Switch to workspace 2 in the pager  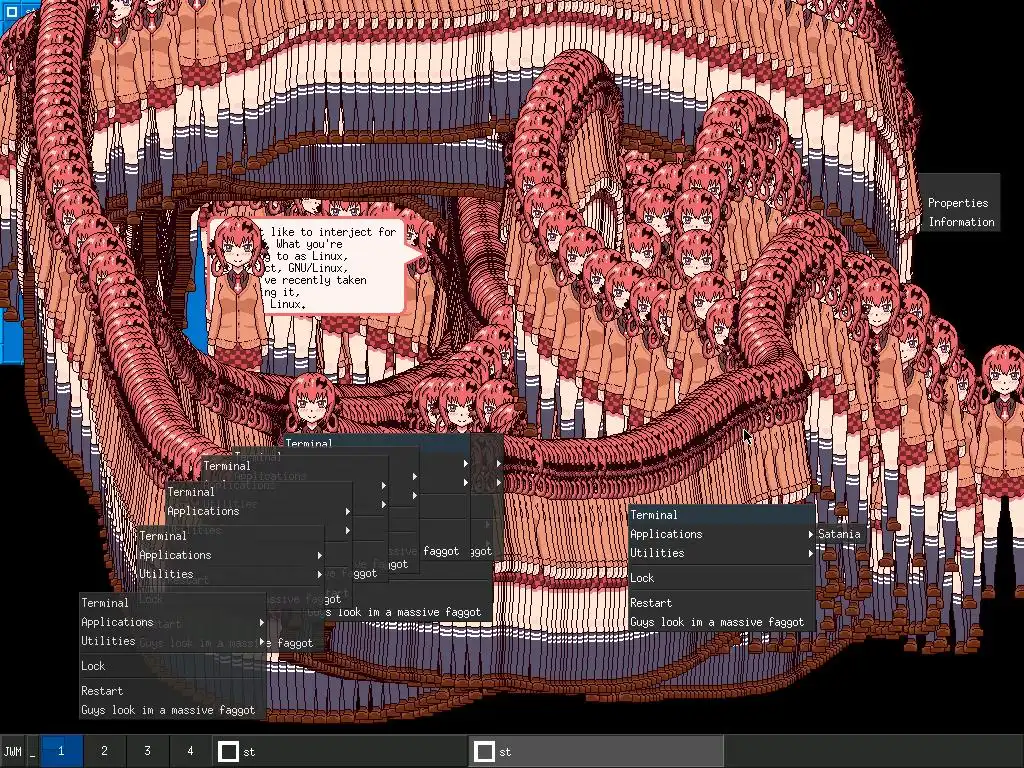[104, 751]
